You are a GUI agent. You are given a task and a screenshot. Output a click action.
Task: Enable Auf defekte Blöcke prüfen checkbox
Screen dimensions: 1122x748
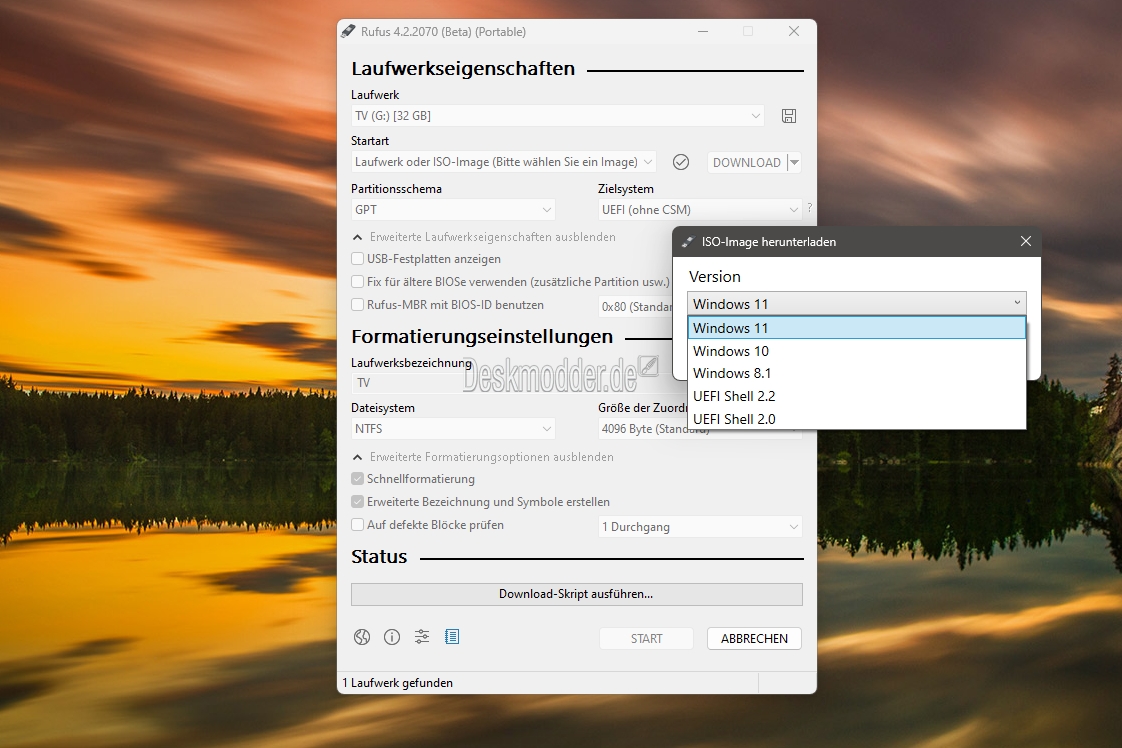click(x=358, y=525)
